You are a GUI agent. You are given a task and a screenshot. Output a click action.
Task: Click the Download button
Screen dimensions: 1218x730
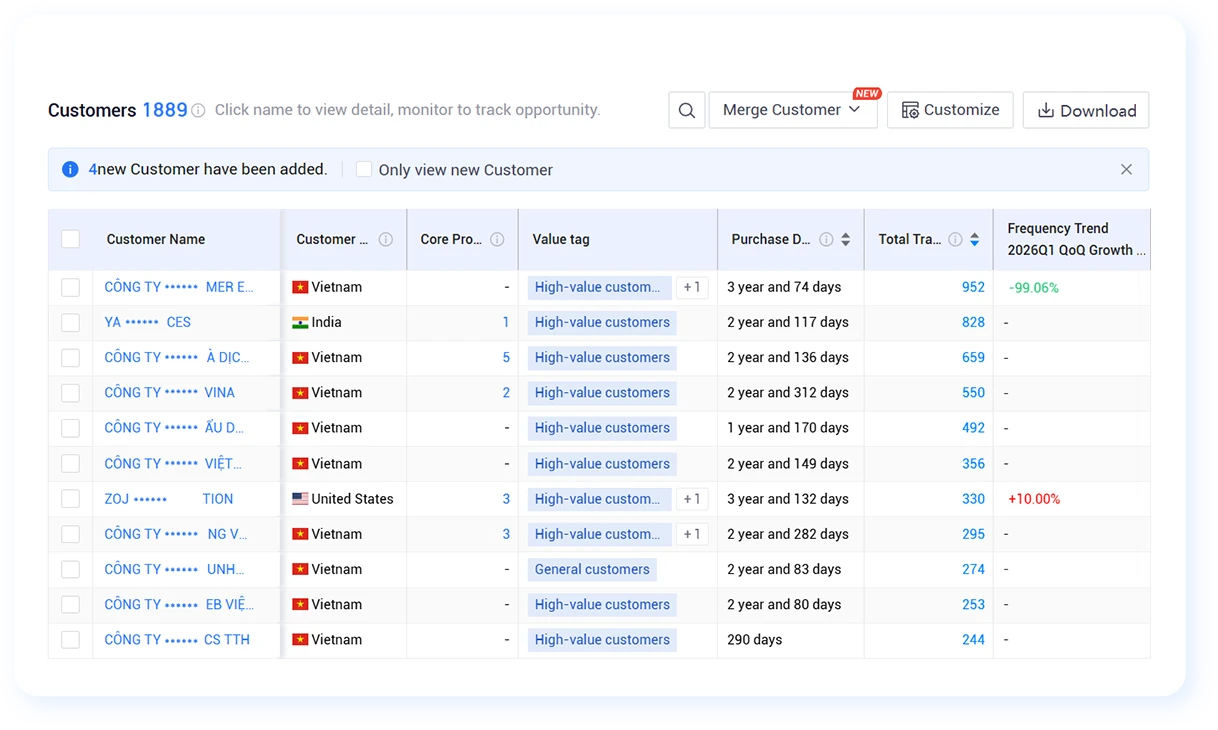coord(1086,110)
